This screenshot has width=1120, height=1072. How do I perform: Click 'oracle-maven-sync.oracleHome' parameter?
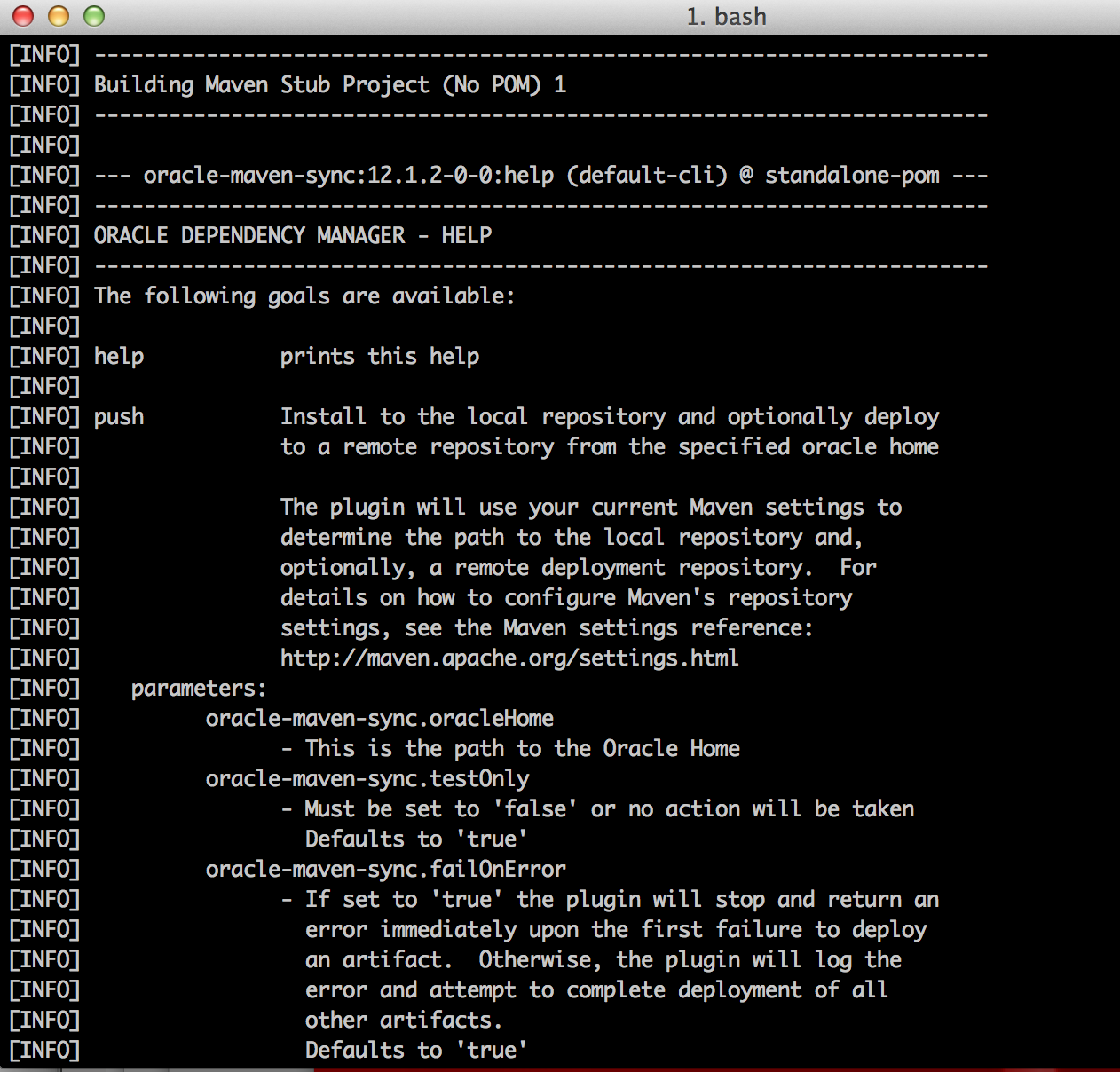pyautogui.click(x=380, y=719)
